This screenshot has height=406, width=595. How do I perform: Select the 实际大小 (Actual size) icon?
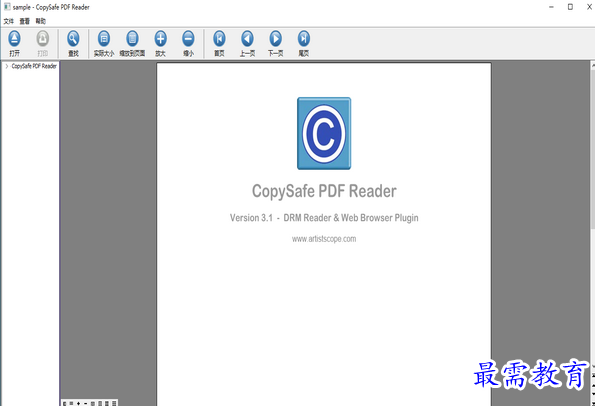(104, 39)
